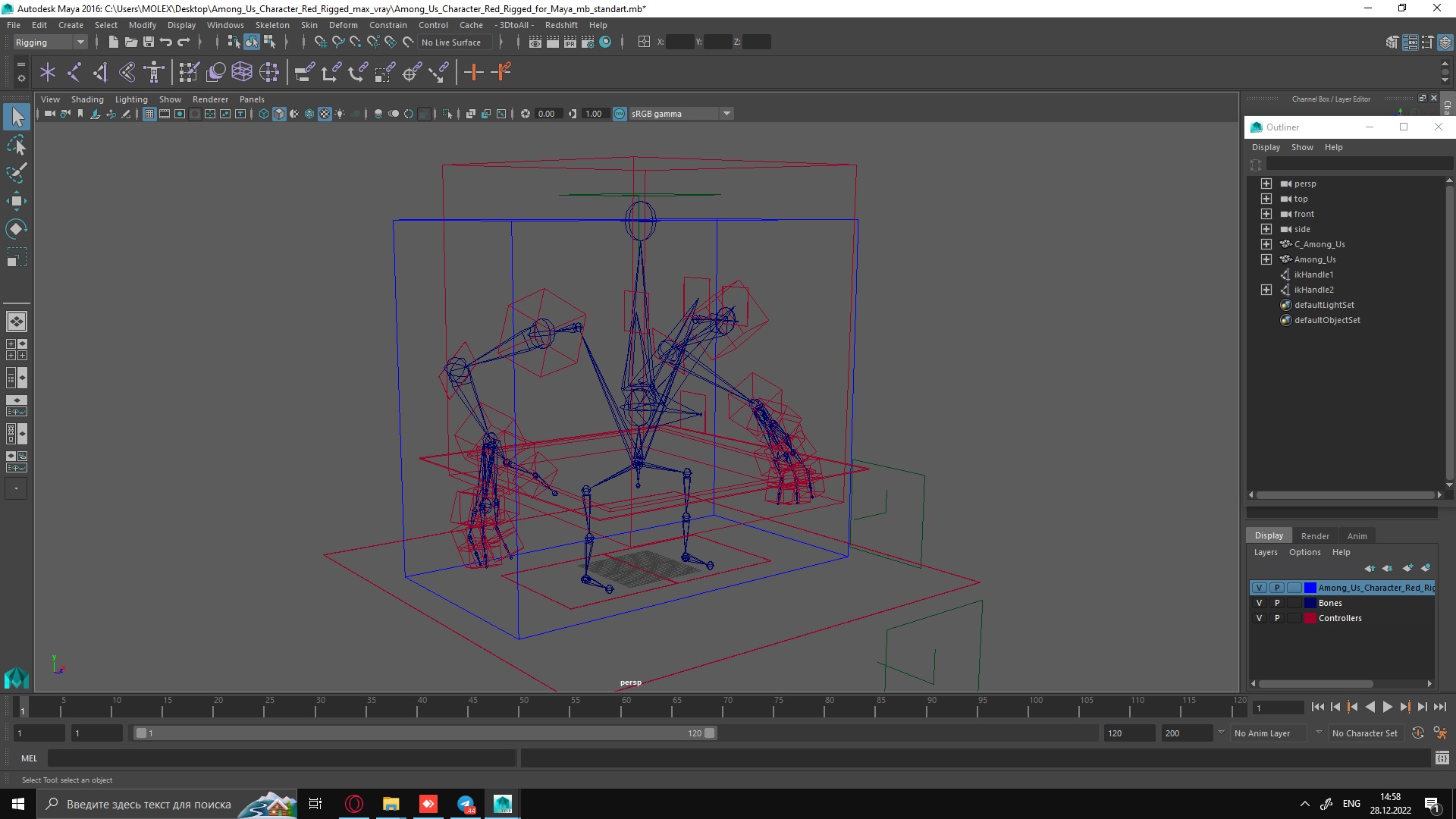The height and width of the screenshot is (819, 1456).
Task: Open the Skin menu
Action: (309, 25)
